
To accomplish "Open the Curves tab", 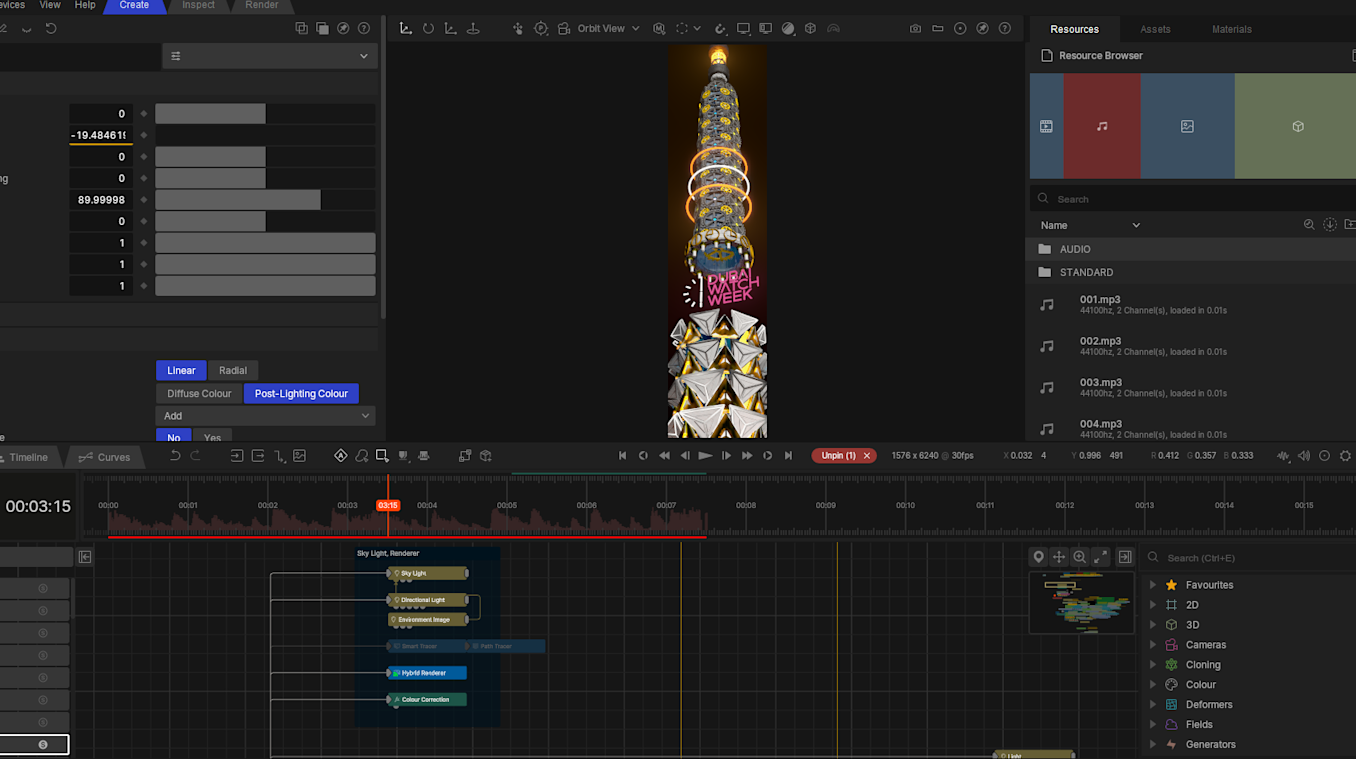I will point(105,457).
